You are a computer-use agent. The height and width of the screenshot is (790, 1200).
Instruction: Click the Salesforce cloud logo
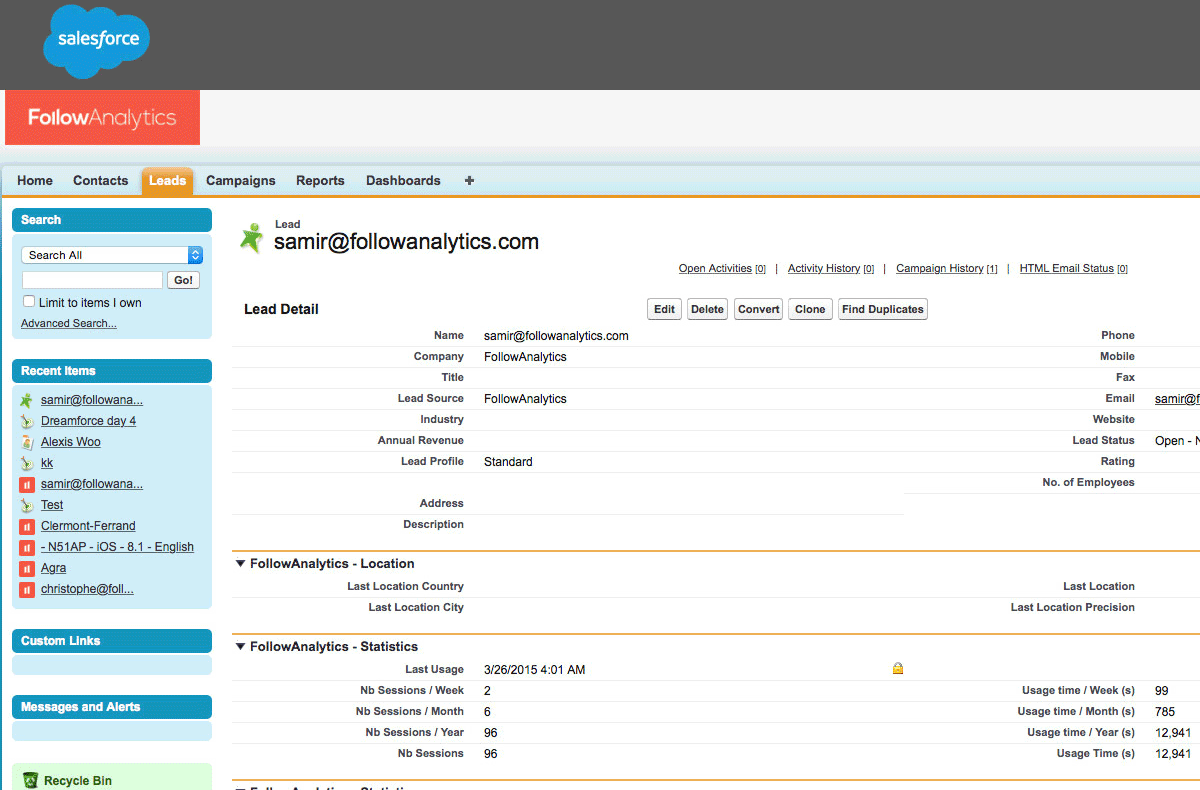(97, 41)
